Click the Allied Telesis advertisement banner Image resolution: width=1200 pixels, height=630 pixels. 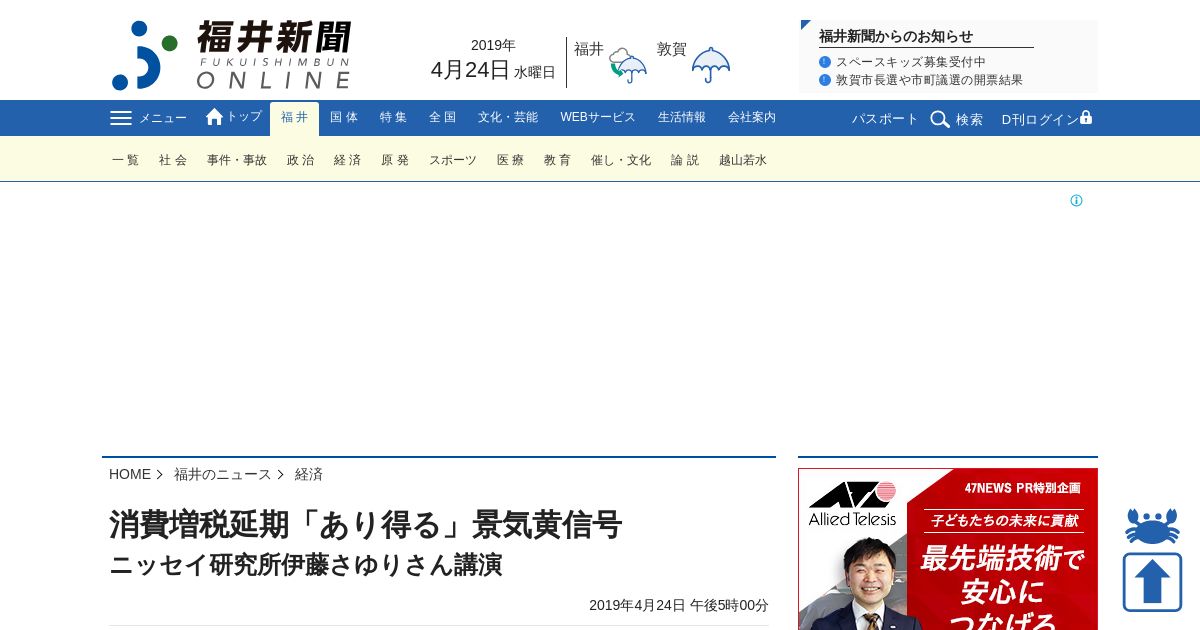coord(948,549)
